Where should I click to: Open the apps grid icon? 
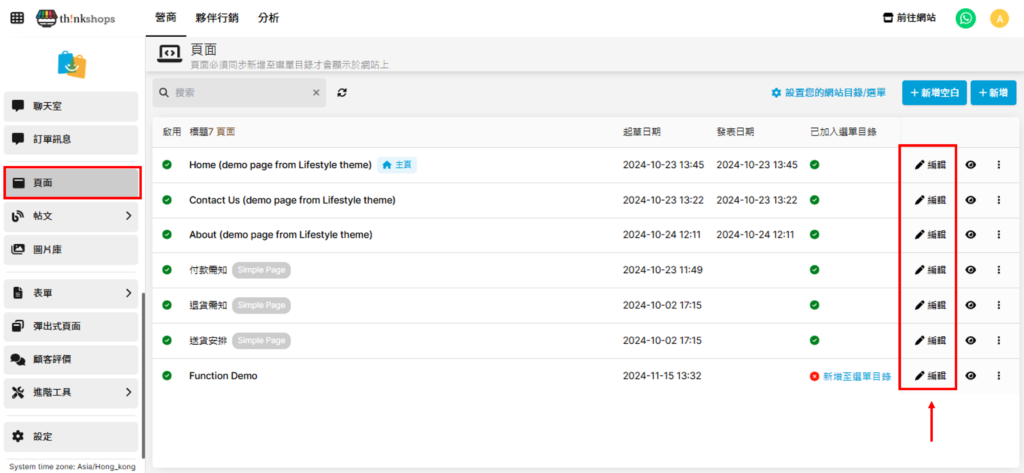pos(17,18)
